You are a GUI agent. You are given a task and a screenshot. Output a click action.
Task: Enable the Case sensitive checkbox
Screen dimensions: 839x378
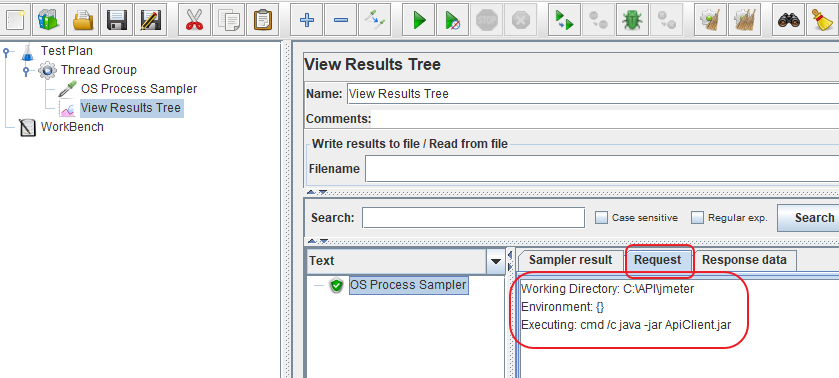(602, 218)
